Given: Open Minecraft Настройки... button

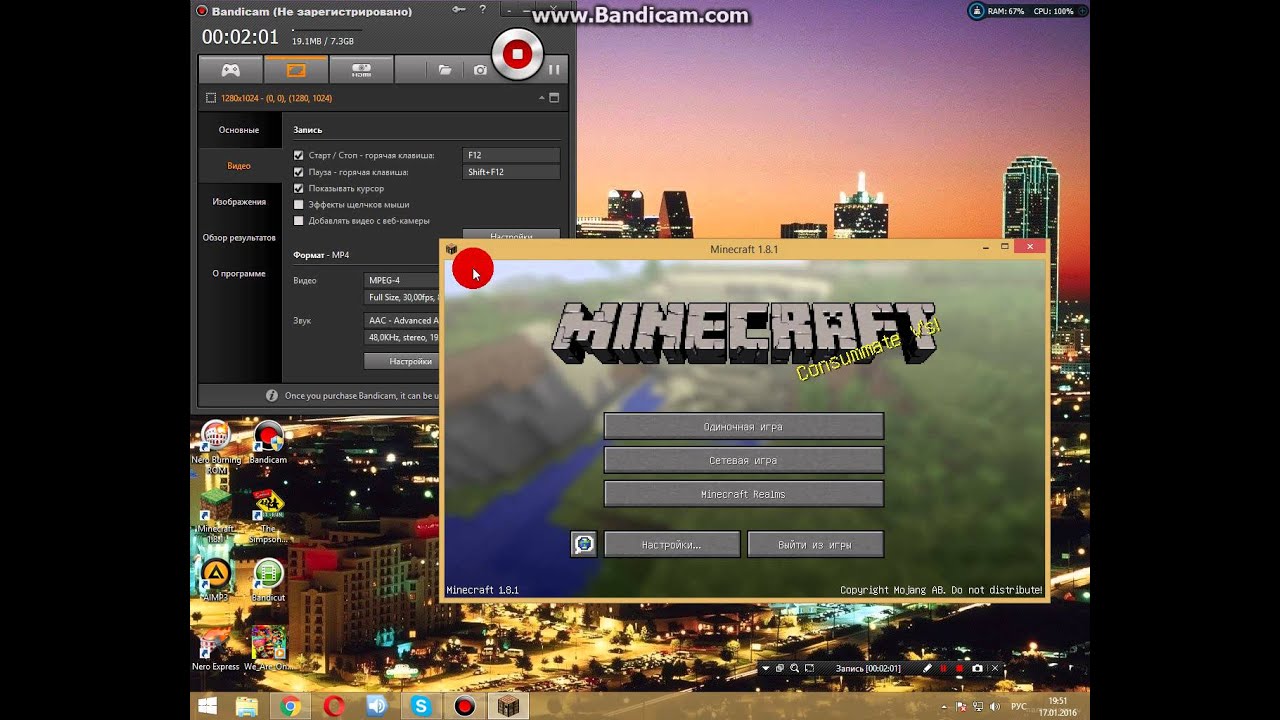Looking at the screenshot, I should (671, 545).
